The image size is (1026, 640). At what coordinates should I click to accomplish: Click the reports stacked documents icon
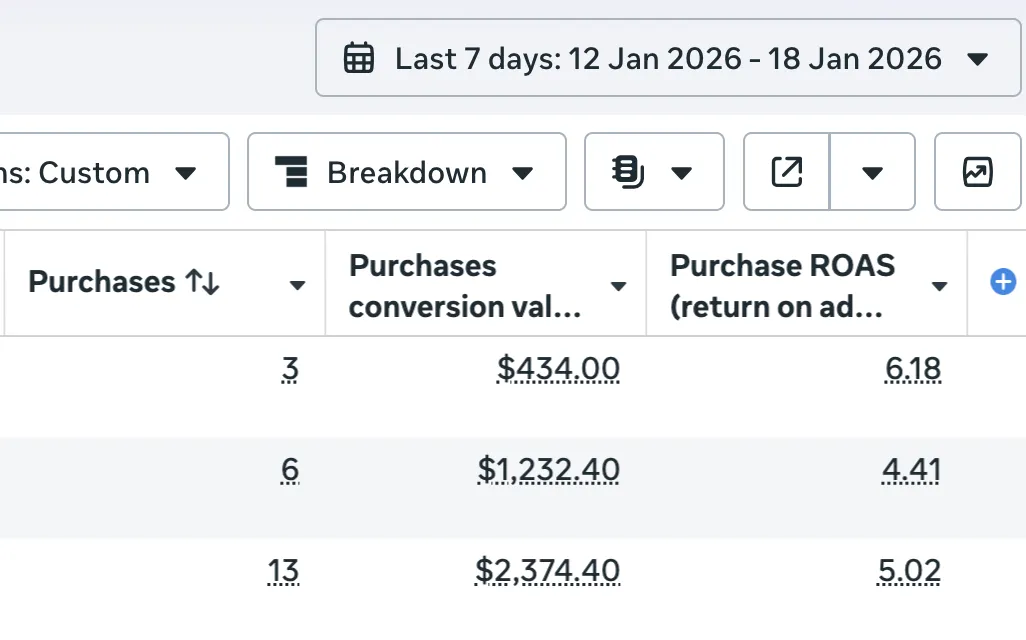point(627,172)
